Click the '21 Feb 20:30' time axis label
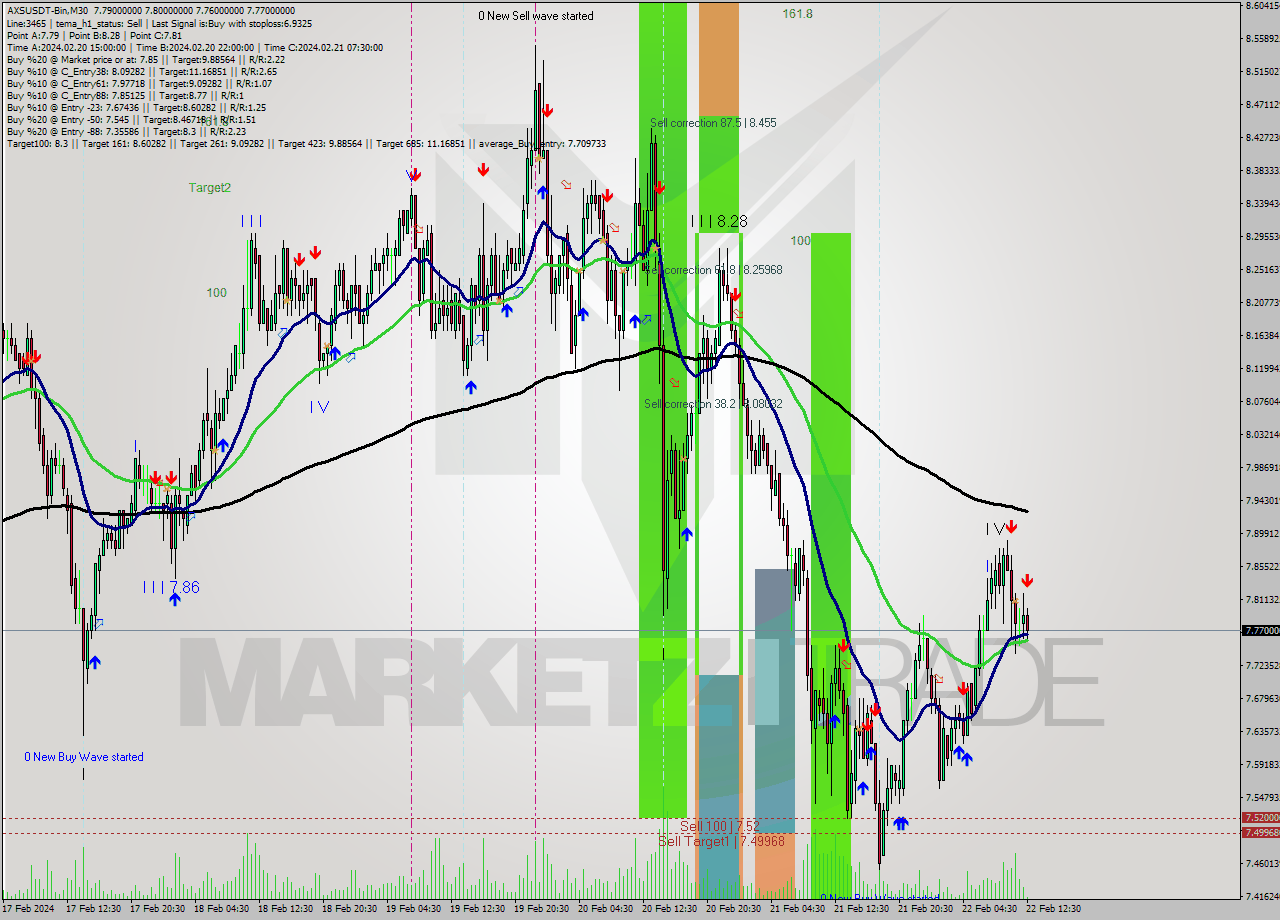The image size is (1280, 920). pyautogui.click(x=925, y=908)
